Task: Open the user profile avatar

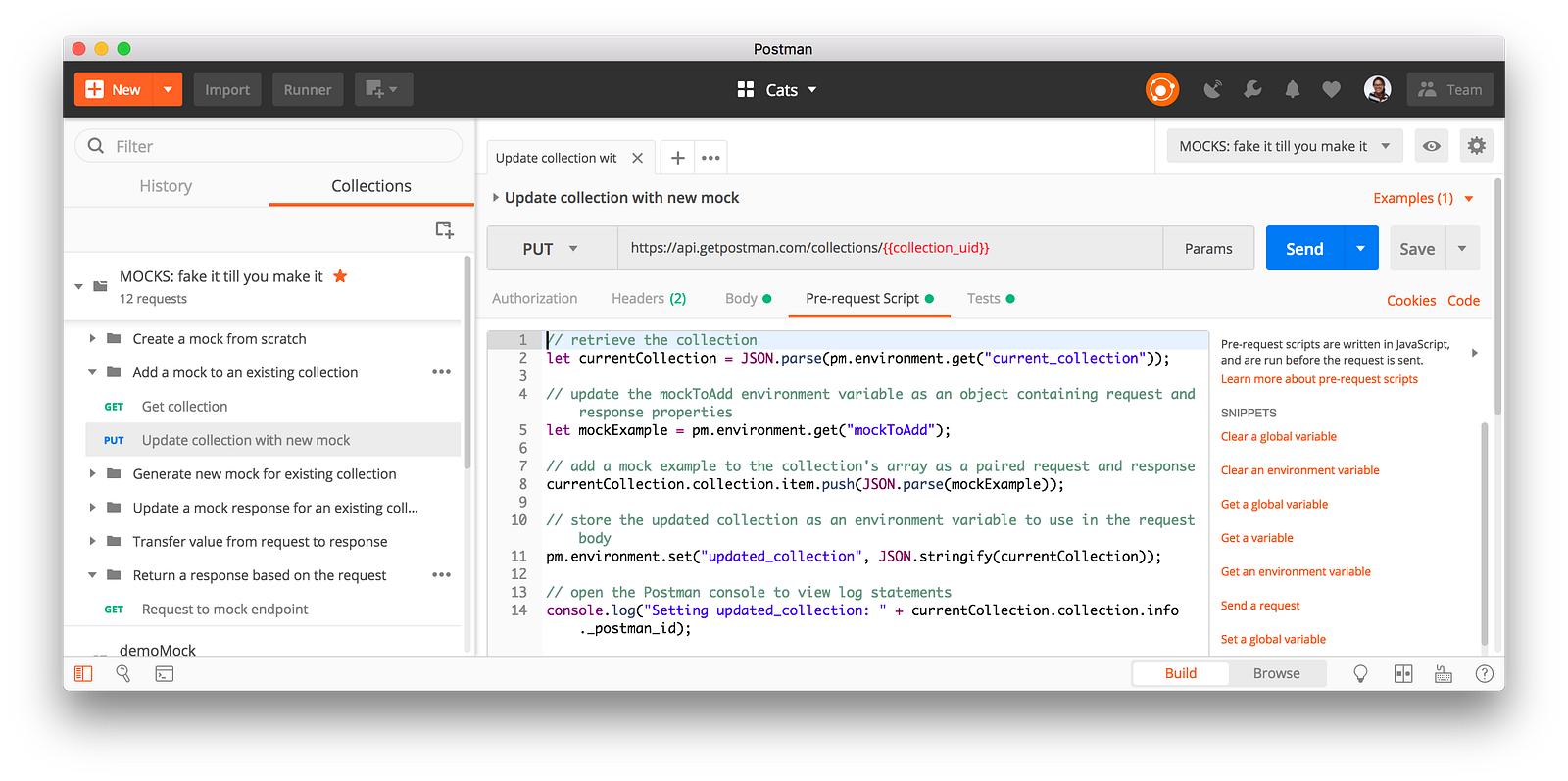Action: tap(1377, 89)
